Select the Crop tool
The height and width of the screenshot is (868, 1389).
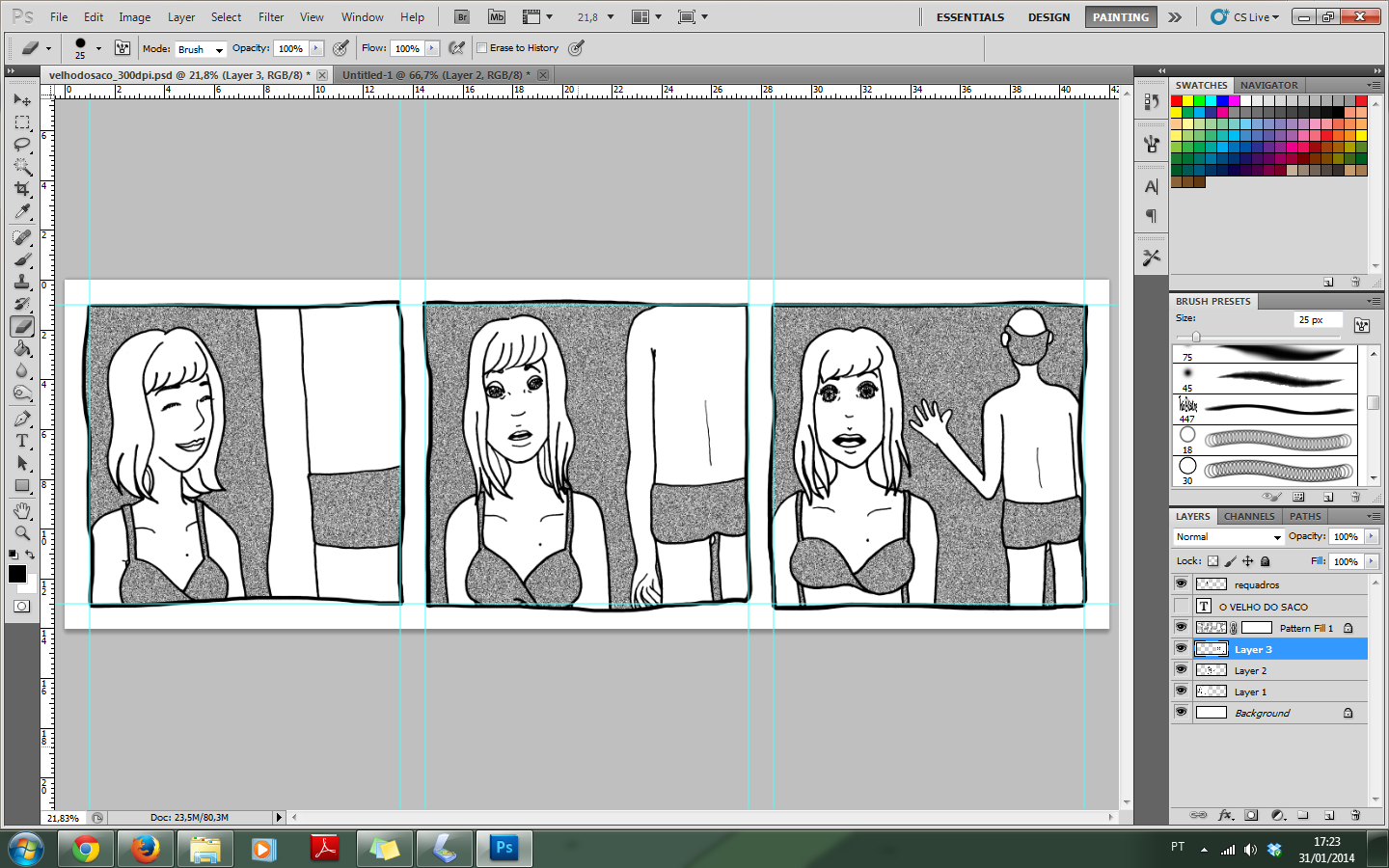[22, 189]
